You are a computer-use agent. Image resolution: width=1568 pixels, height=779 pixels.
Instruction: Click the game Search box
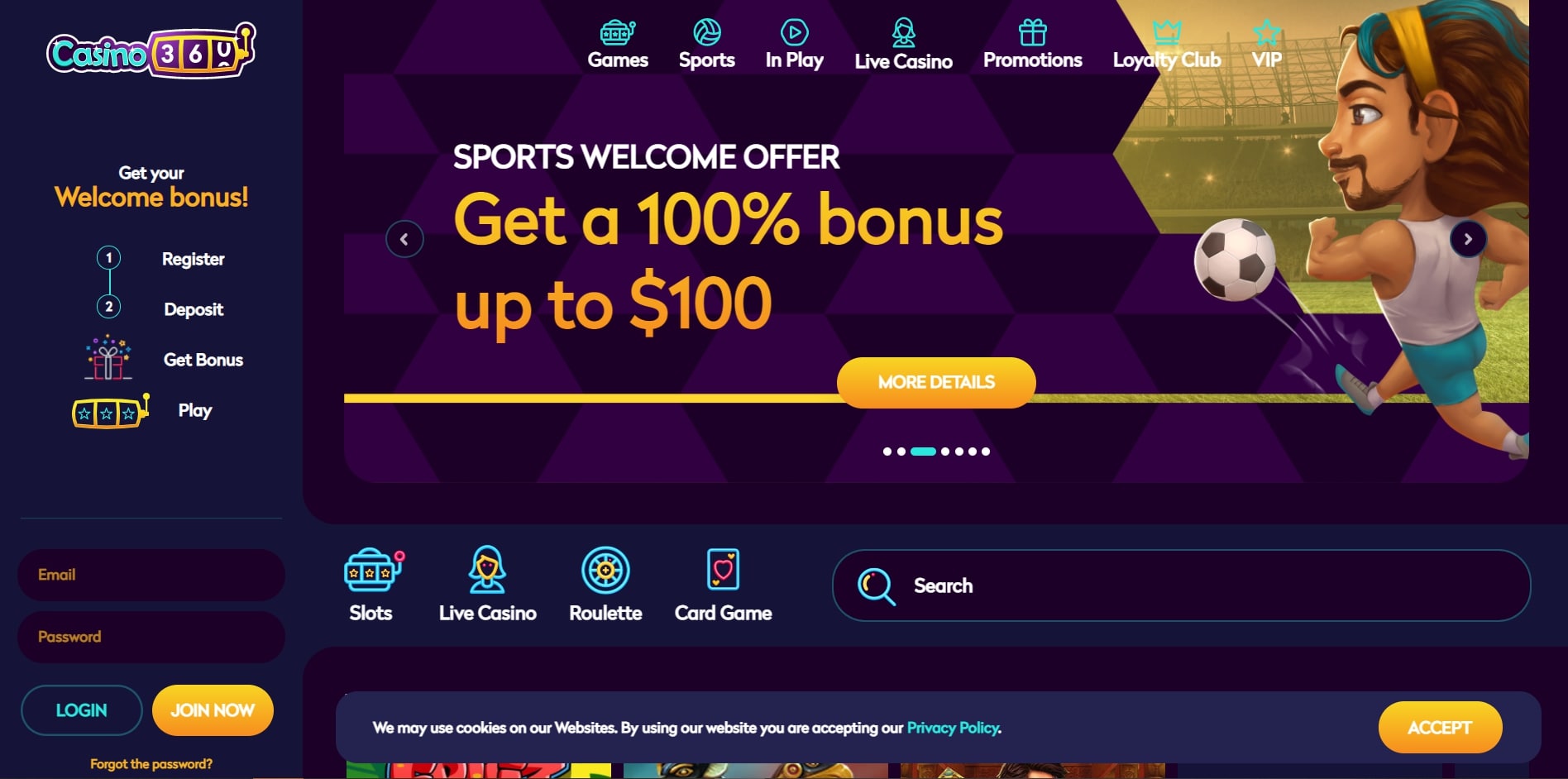[x=1181, y=585]
